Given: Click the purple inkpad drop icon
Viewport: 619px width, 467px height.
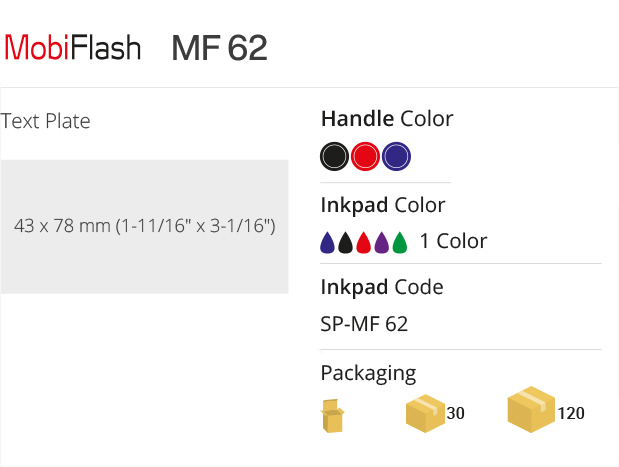Looking at the screenshot, I should (382, 242).
